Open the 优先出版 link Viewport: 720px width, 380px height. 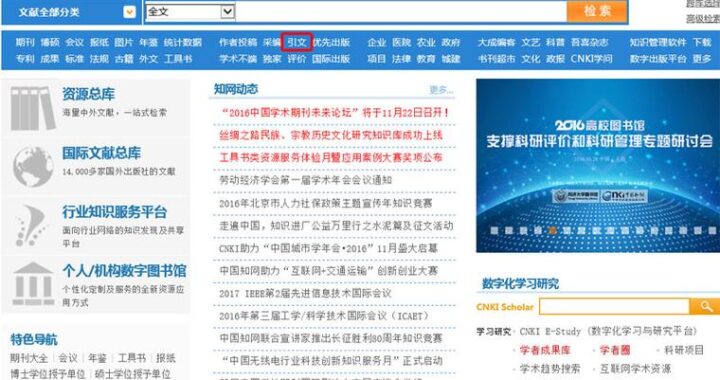click(332, 43)
